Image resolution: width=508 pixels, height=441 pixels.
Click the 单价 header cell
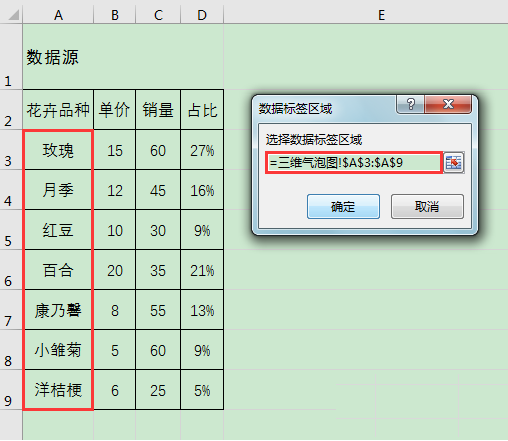[x=115, y=110]
